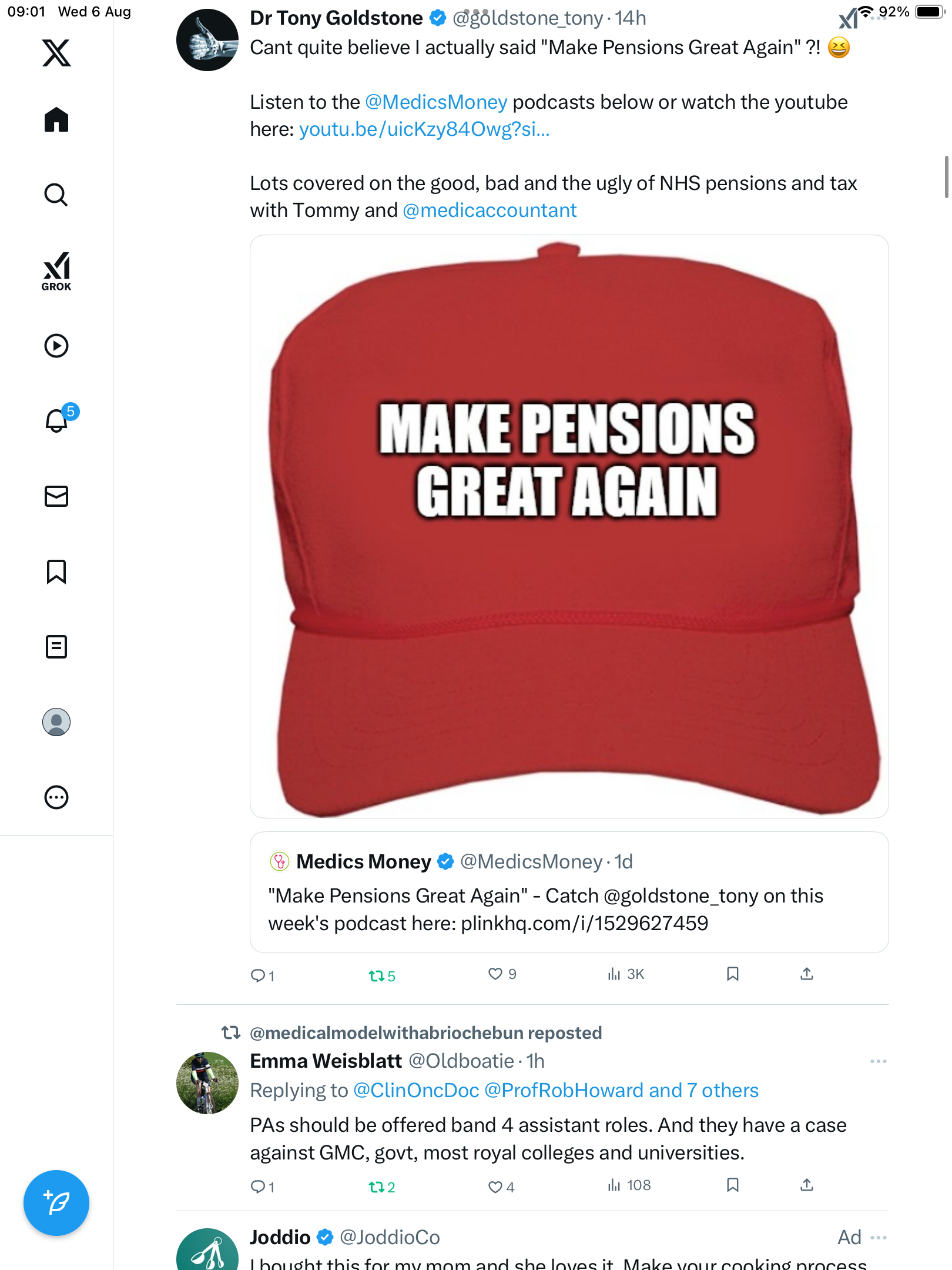The height and width of the screenshot is (1270, 952).
Task: Open Grok from the sidebar
Action: point(56,272)
